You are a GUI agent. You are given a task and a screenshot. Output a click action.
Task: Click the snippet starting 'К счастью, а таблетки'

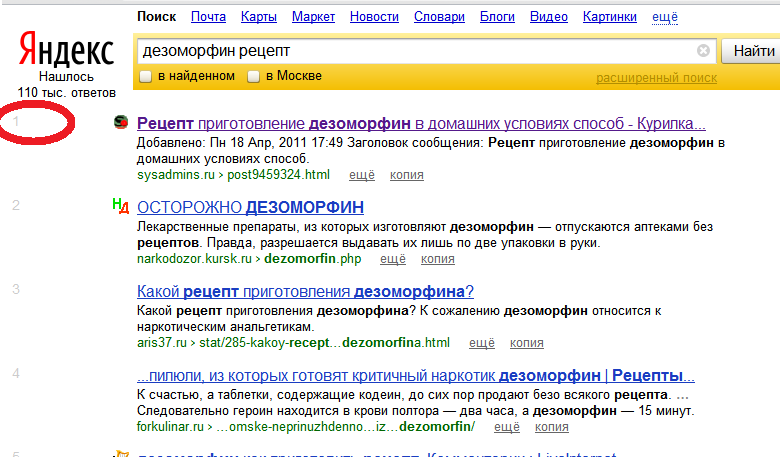(415, 403)
